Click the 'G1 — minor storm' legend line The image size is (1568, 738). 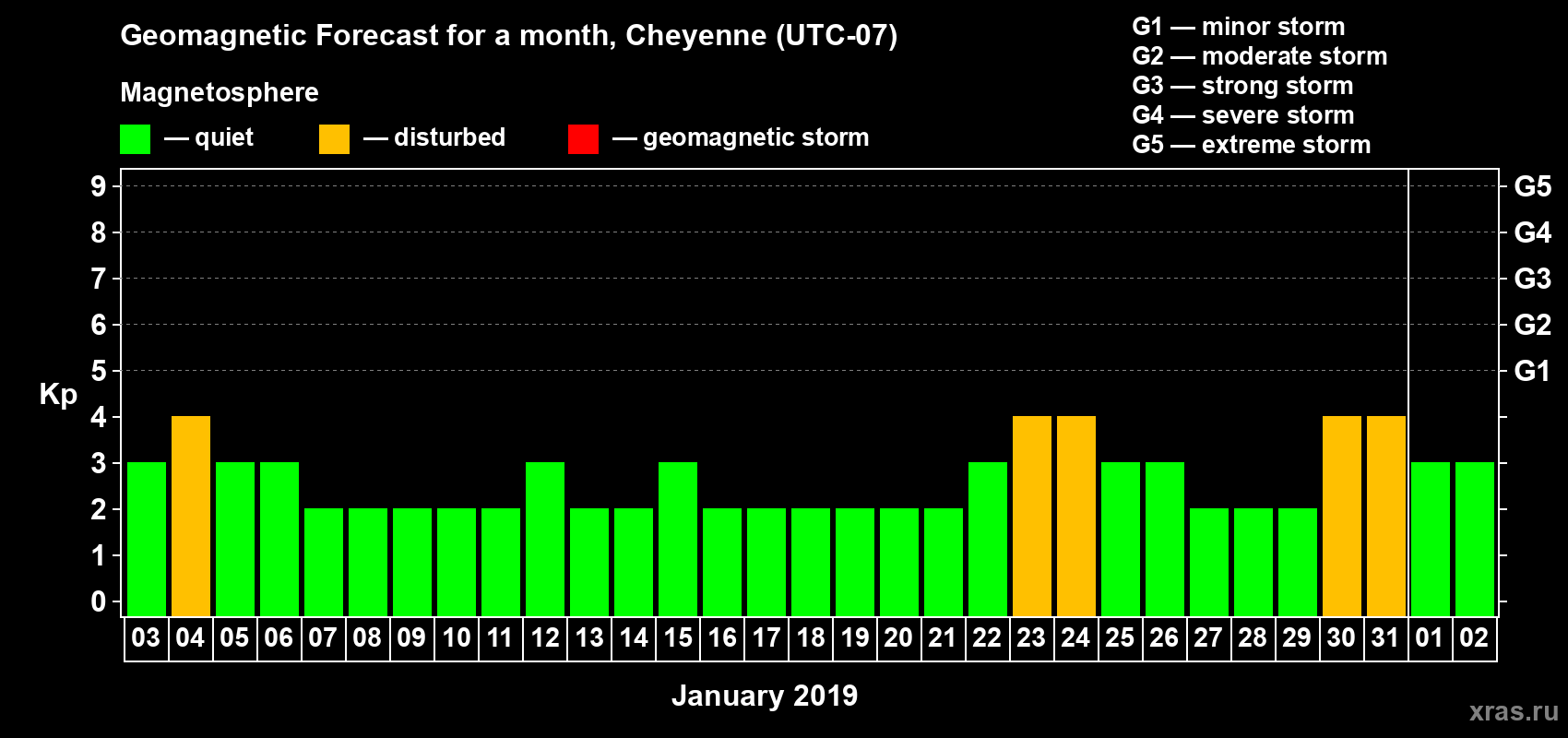pyautogui.click(x=1239, y=27)
